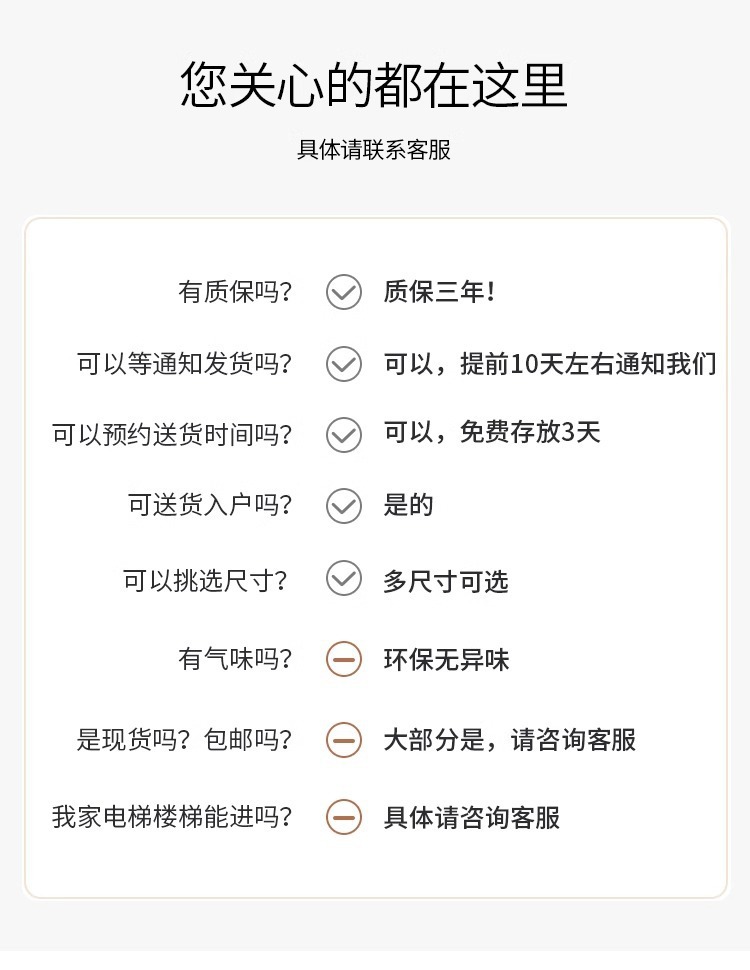Viewport: 750px width, 970px height.
Task: Click the minus icon beside 环保无异味
Action: pyautogui.click(x=343, y=660)
